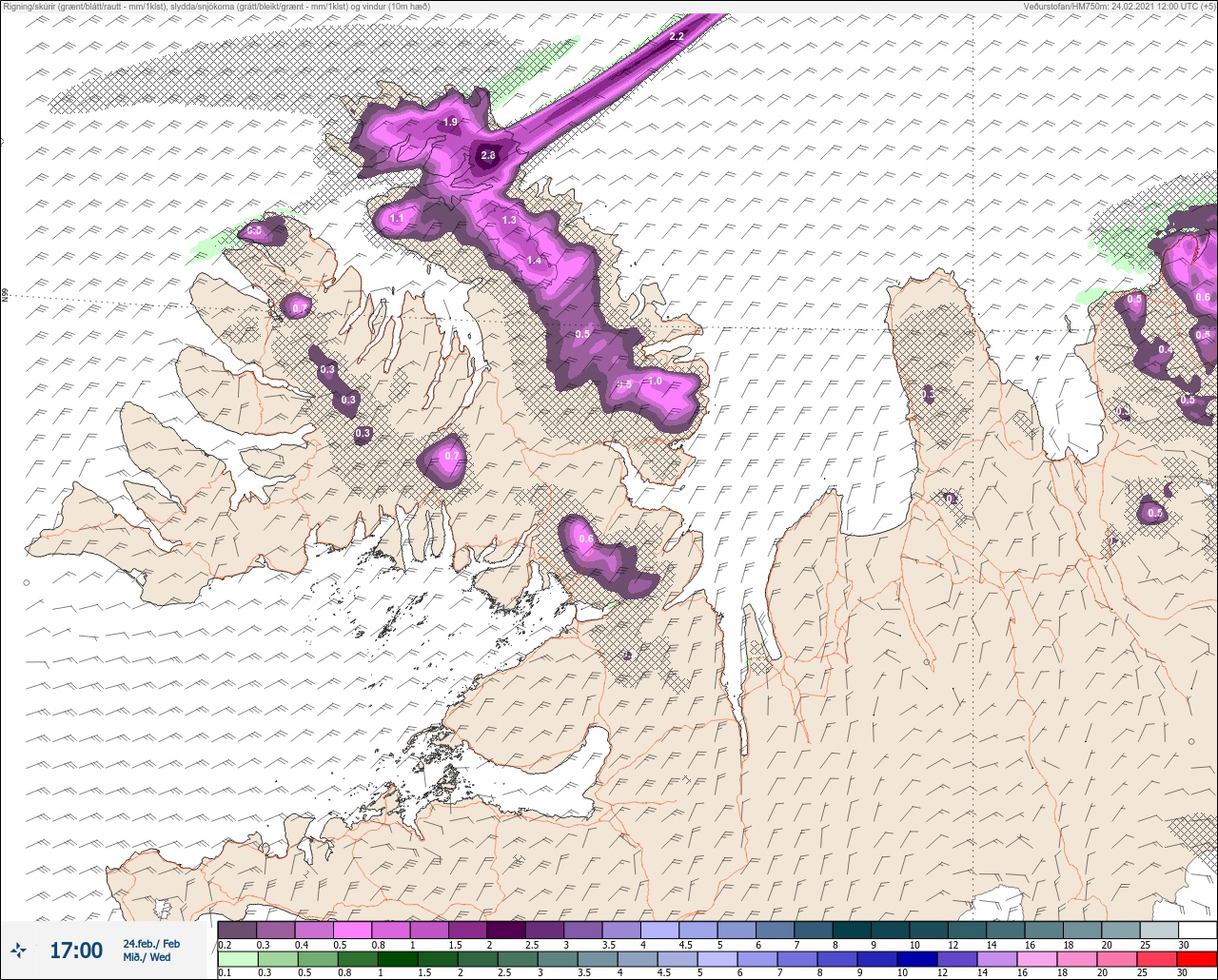Click the 17:00 forecast time label

click(x=76, y=950)
